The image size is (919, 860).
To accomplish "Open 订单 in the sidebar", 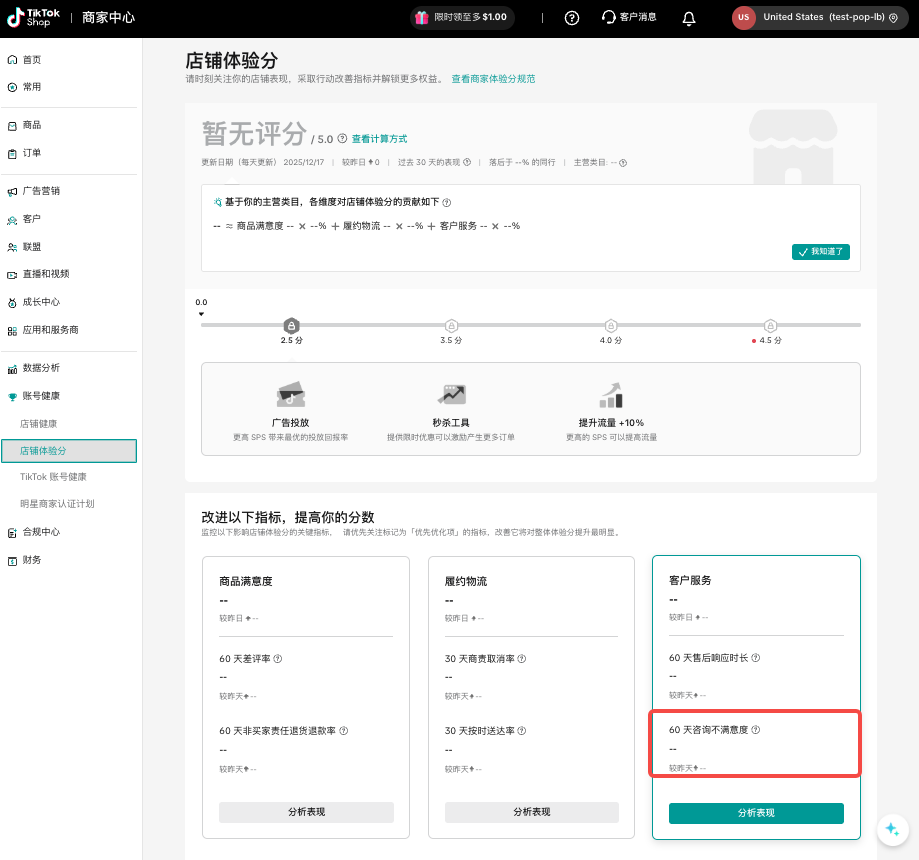I will 32,153.
